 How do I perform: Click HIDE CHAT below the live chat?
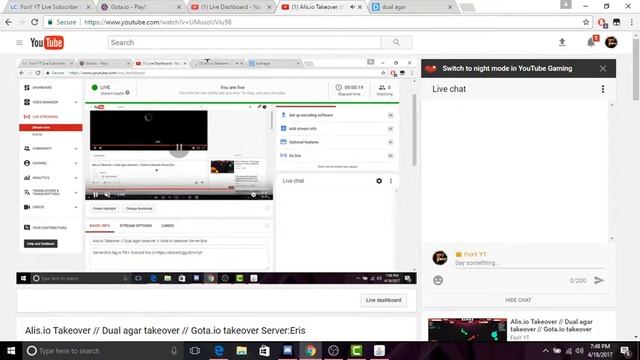[x=518, y=300]
